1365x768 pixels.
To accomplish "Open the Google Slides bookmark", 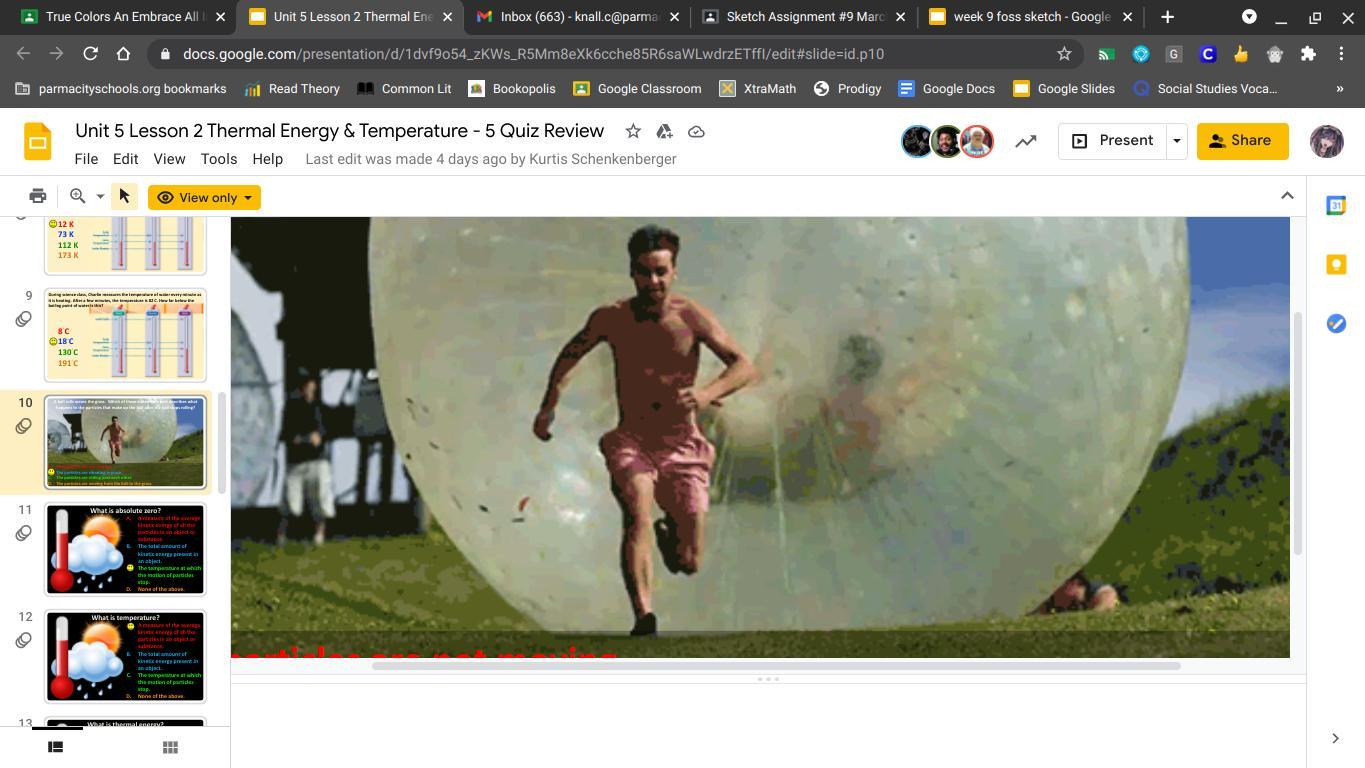I will pos(1064,89).
